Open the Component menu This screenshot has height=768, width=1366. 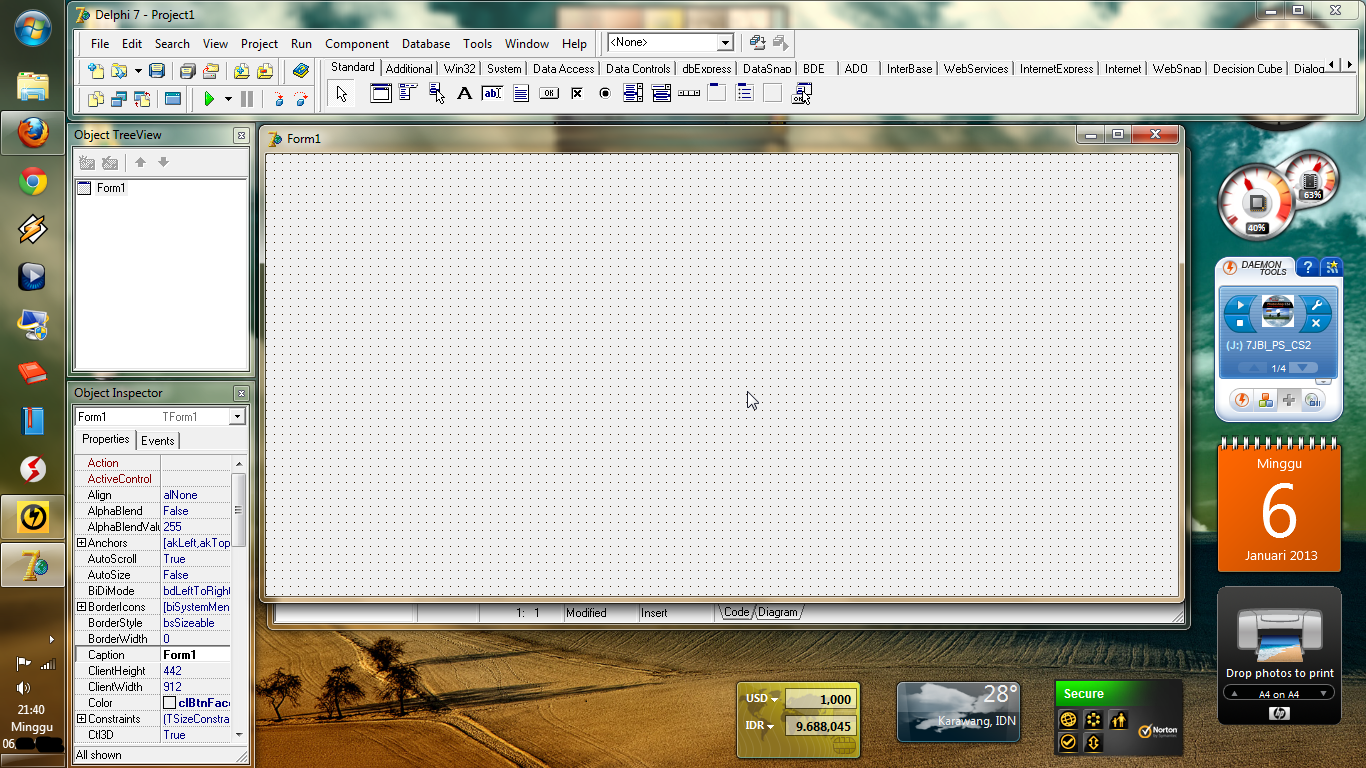pos(357,44)
